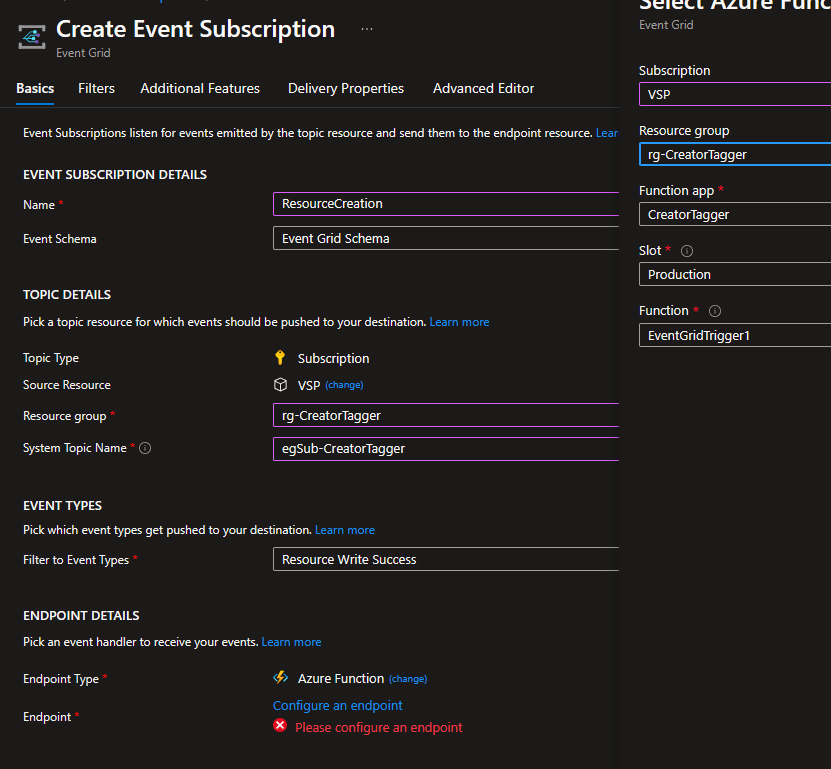Click the Azure Function lightning icon
Viewport: 831px width, 769px height.
(x=281, y=678)
